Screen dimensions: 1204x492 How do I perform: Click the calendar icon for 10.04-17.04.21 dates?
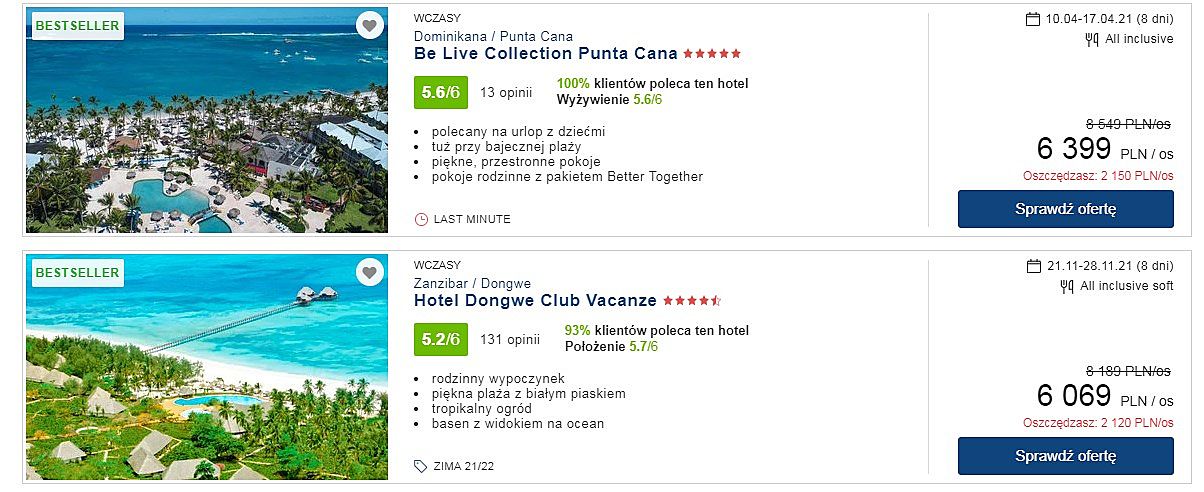(1033, 19)
